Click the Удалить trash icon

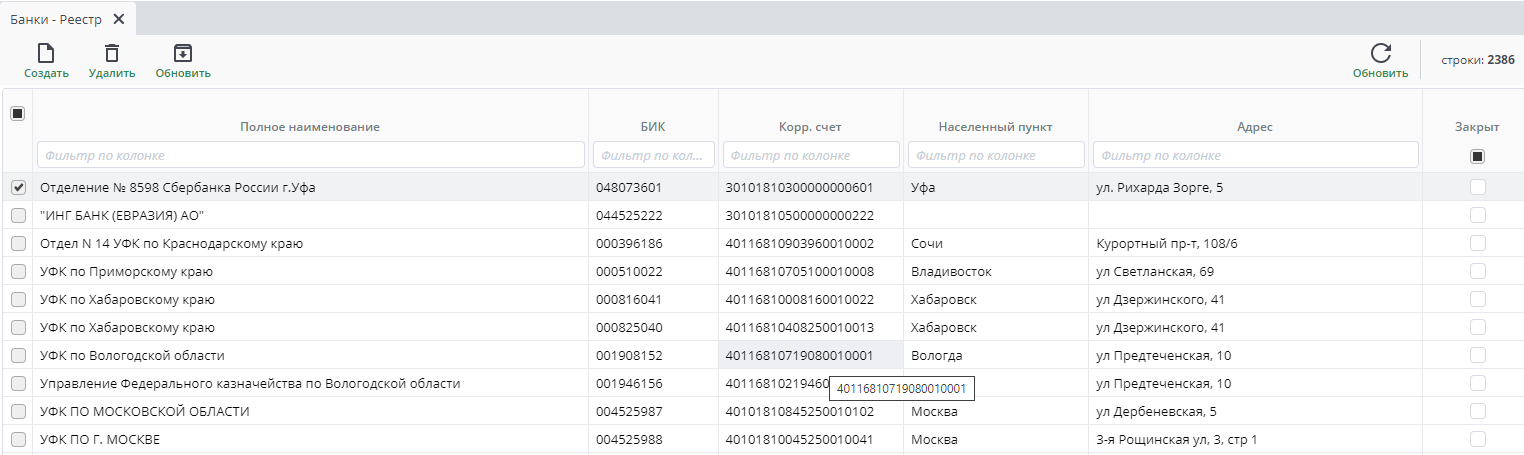(x=112, y=54)
